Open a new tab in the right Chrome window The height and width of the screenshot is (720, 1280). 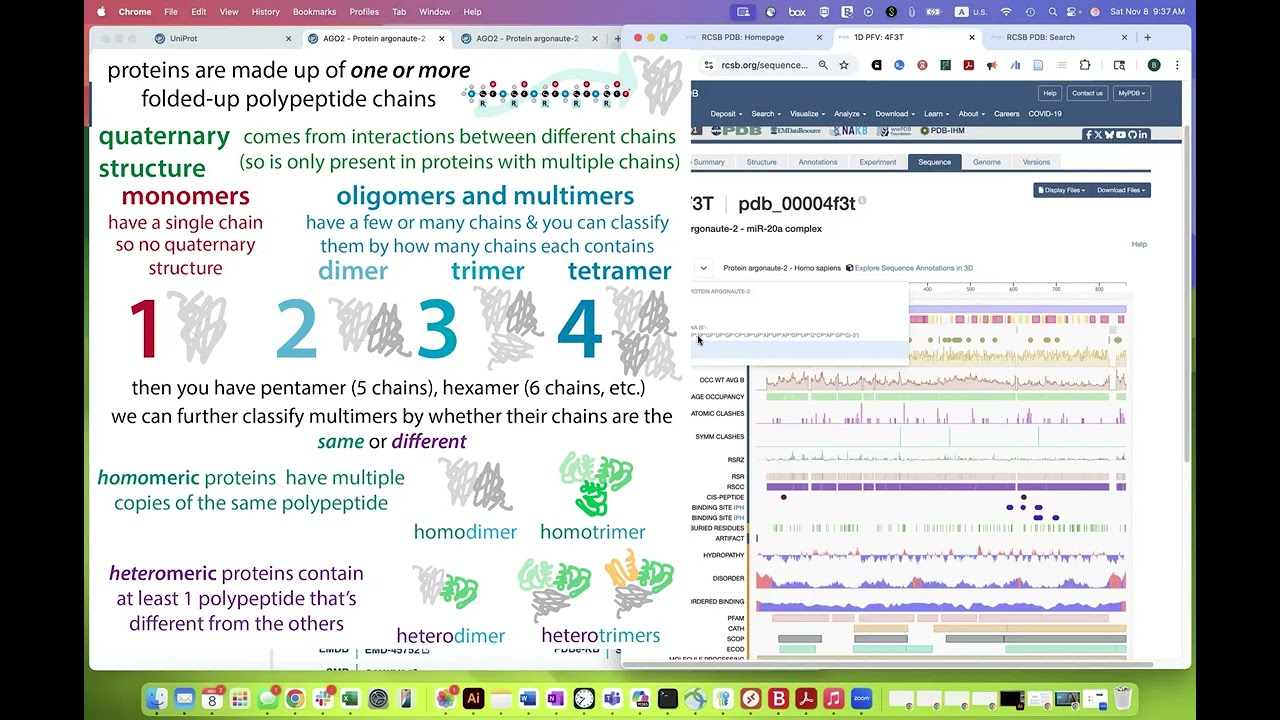click(x=1147, y=37)
